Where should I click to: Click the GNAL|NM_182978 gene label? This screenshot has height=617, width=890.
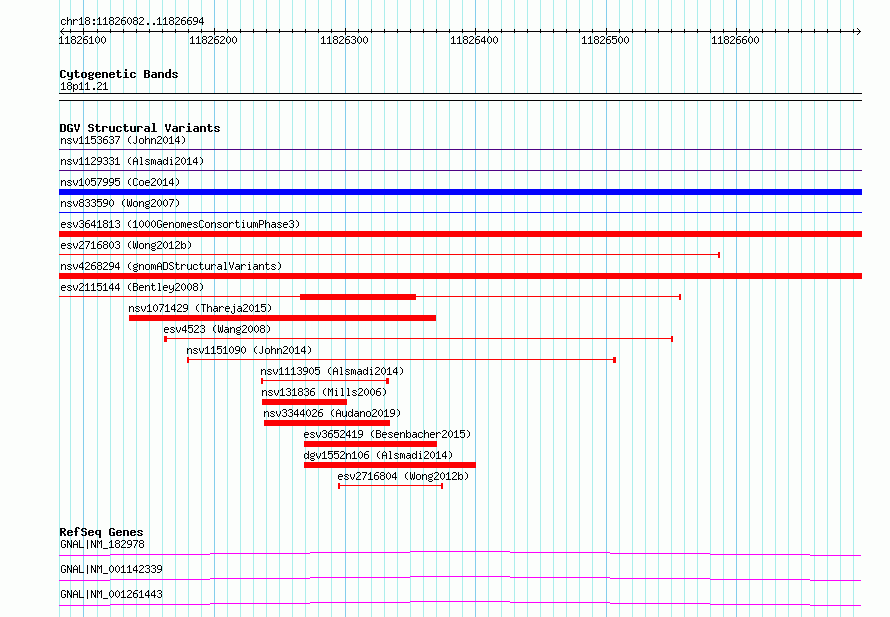(x=102, y=544)
